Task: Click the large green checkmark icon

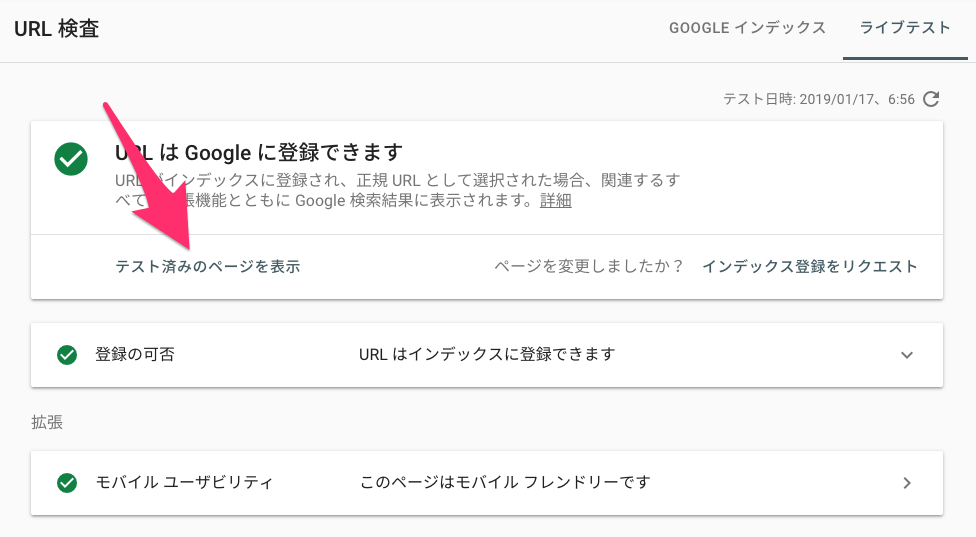Action: tap(71, 159)
